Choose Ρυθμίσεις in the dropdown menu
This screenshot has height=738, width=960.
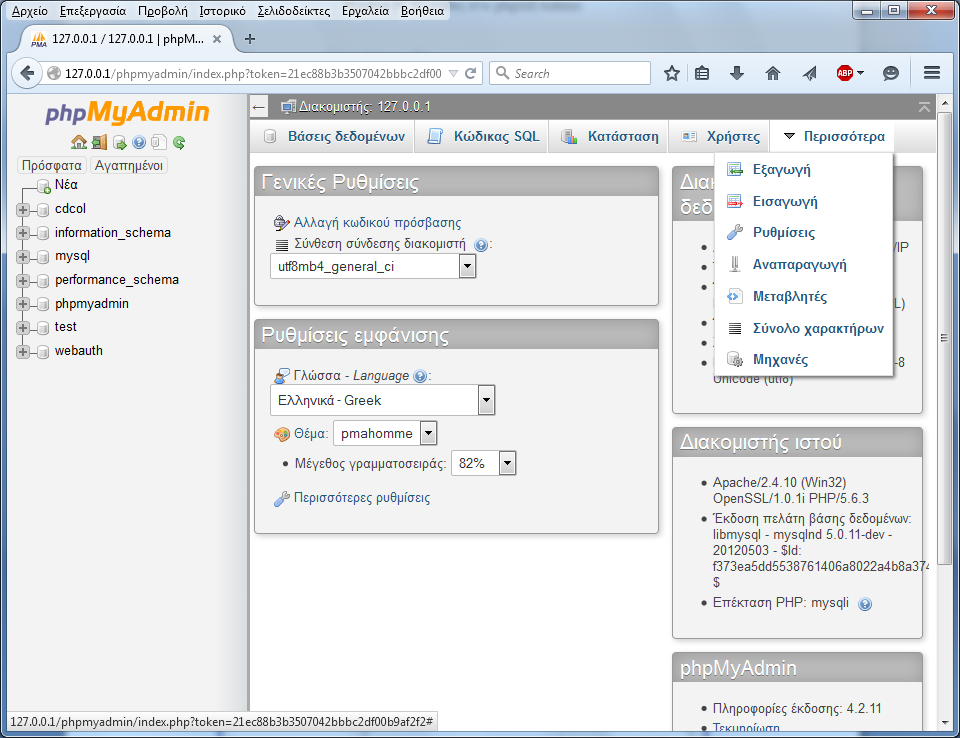[803, 233]
